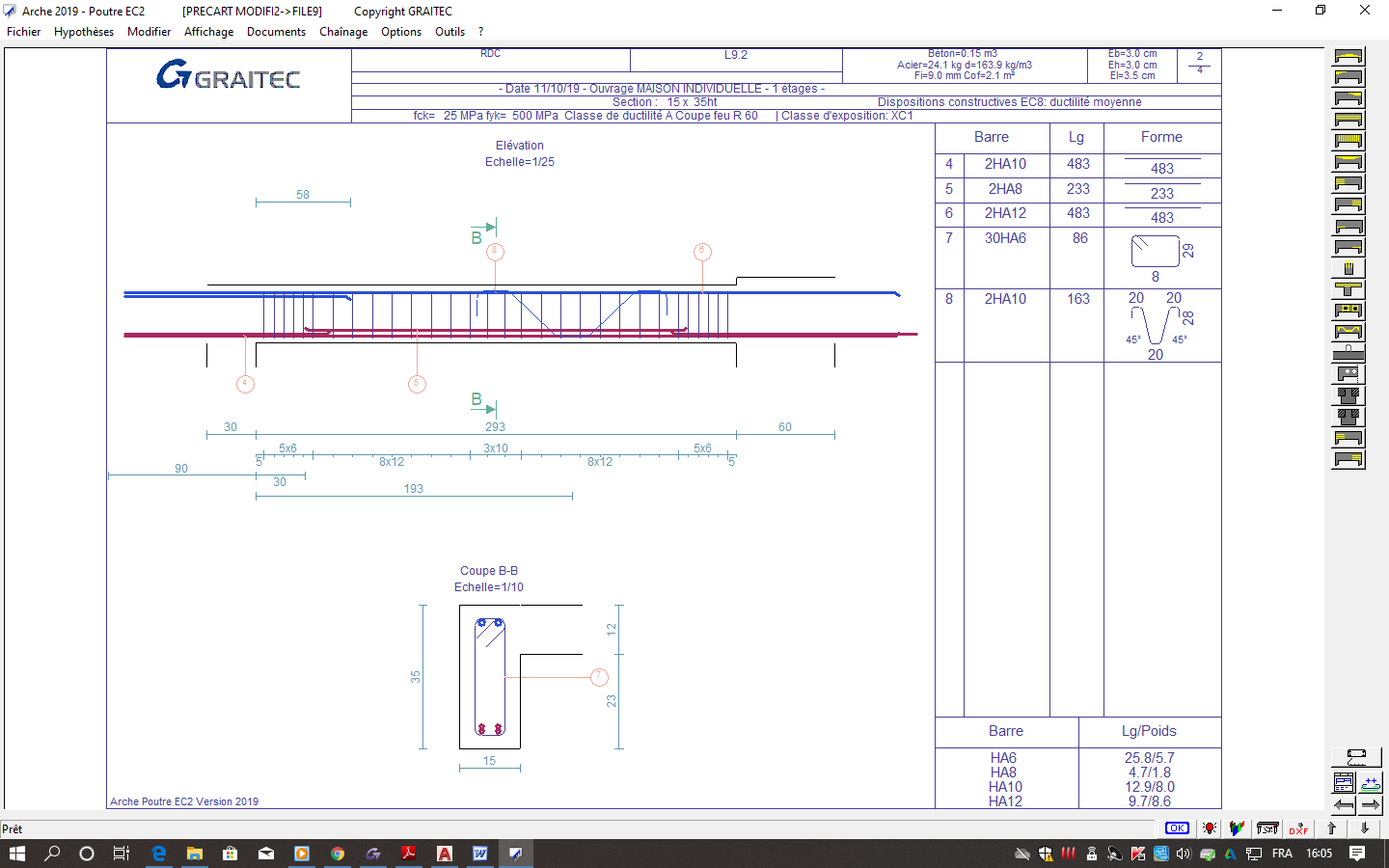Click the DXF export icon
The height and width of the screenshot is (868, 1389).
[1298, 828]
